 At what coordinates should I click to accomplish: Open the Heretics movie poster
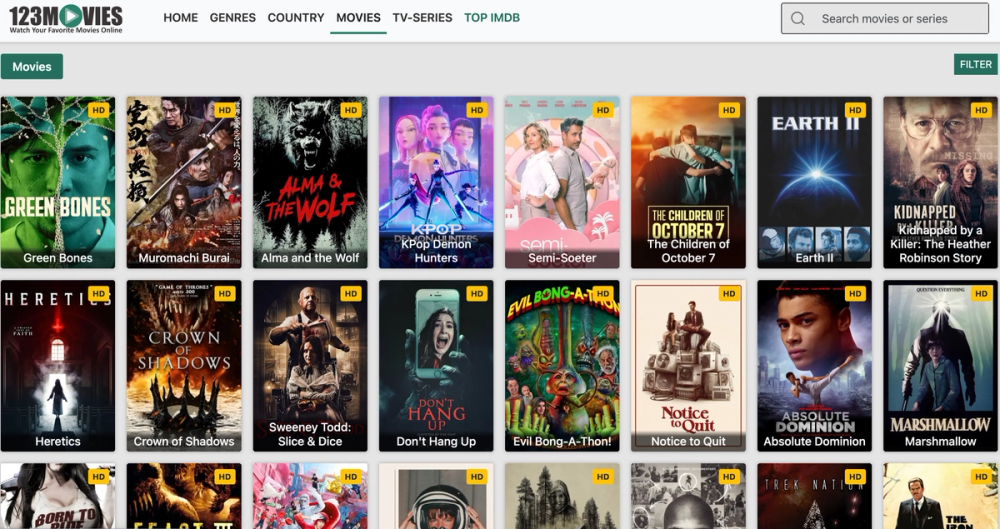point(58,366)
